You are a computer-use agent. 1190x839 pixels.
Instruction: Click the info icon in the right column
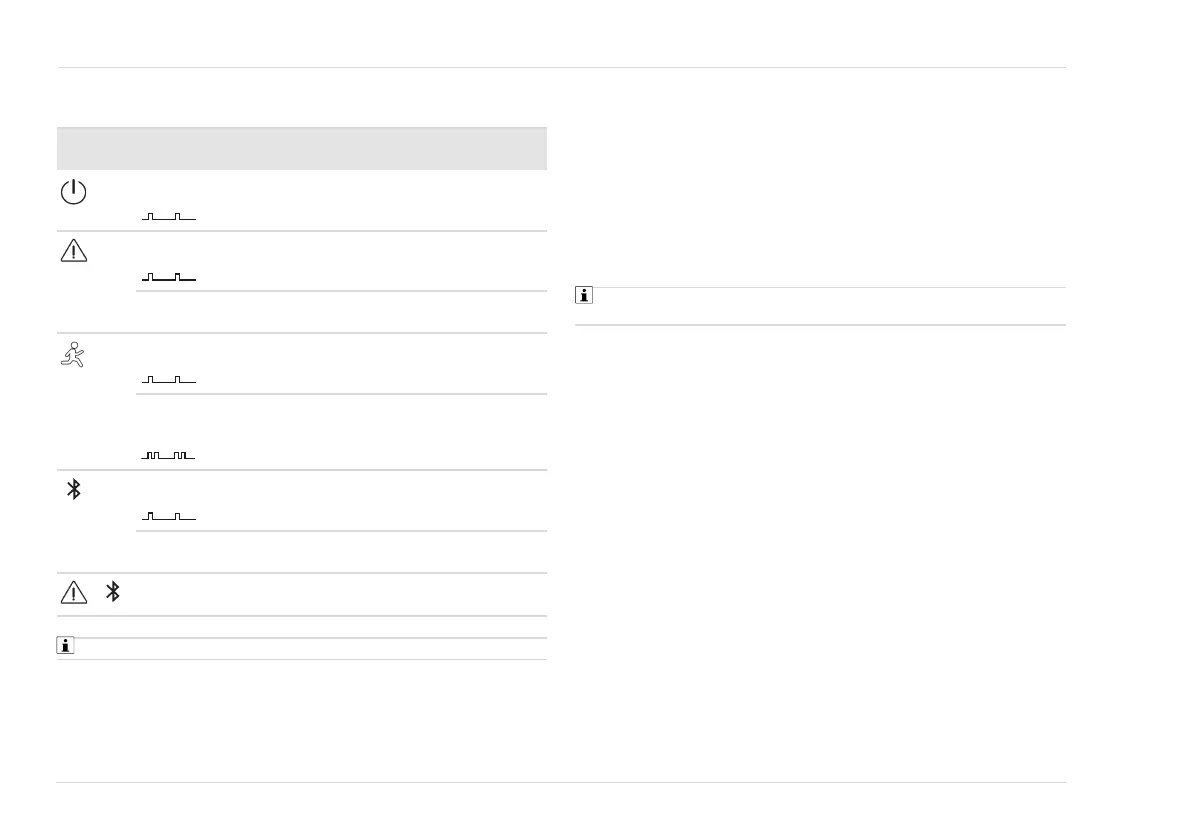tap(584, 296)
